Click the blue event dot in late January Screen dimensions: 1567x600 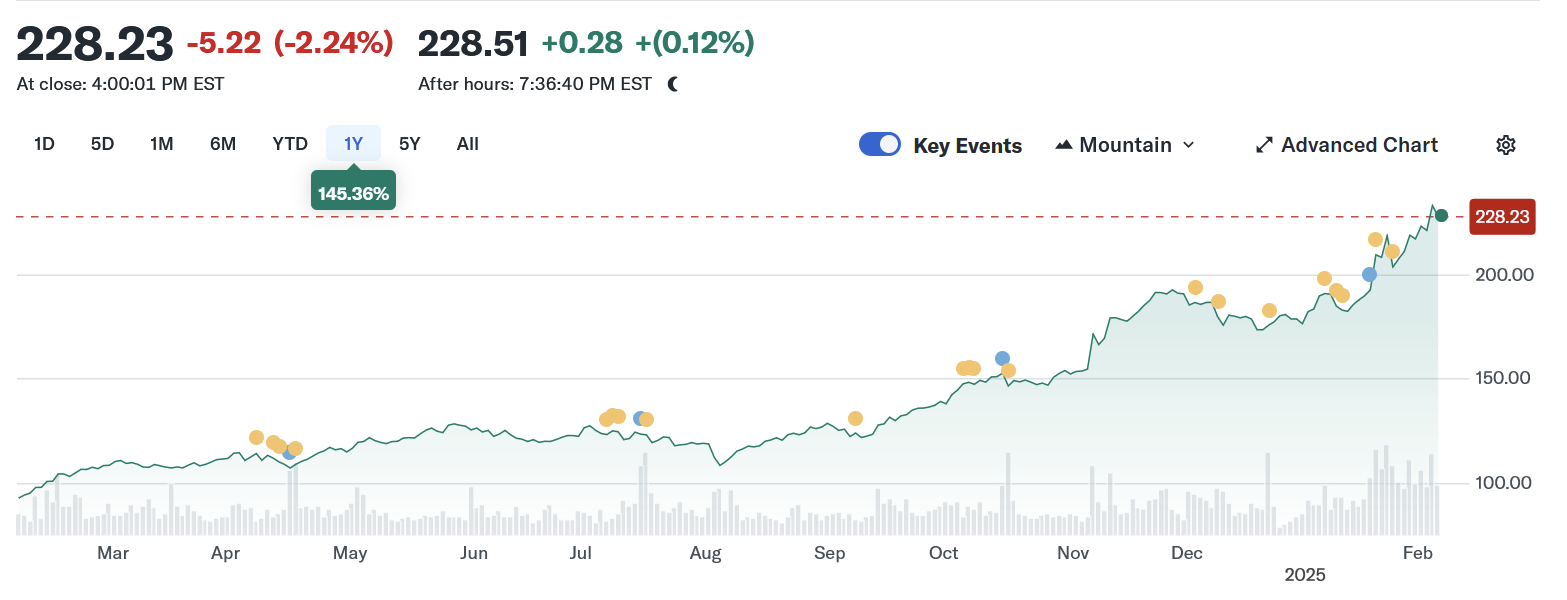1369,274
